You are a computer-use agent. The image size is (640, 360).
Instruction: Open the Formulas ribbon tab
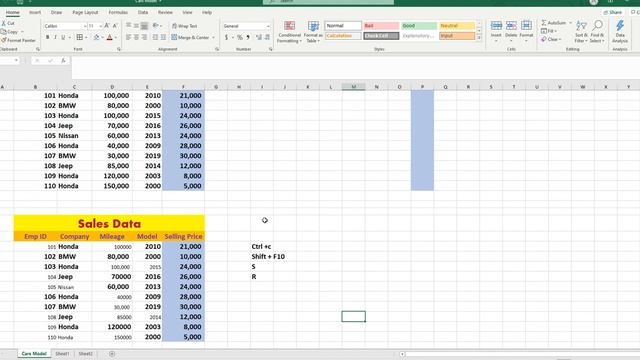pos(118,13)
